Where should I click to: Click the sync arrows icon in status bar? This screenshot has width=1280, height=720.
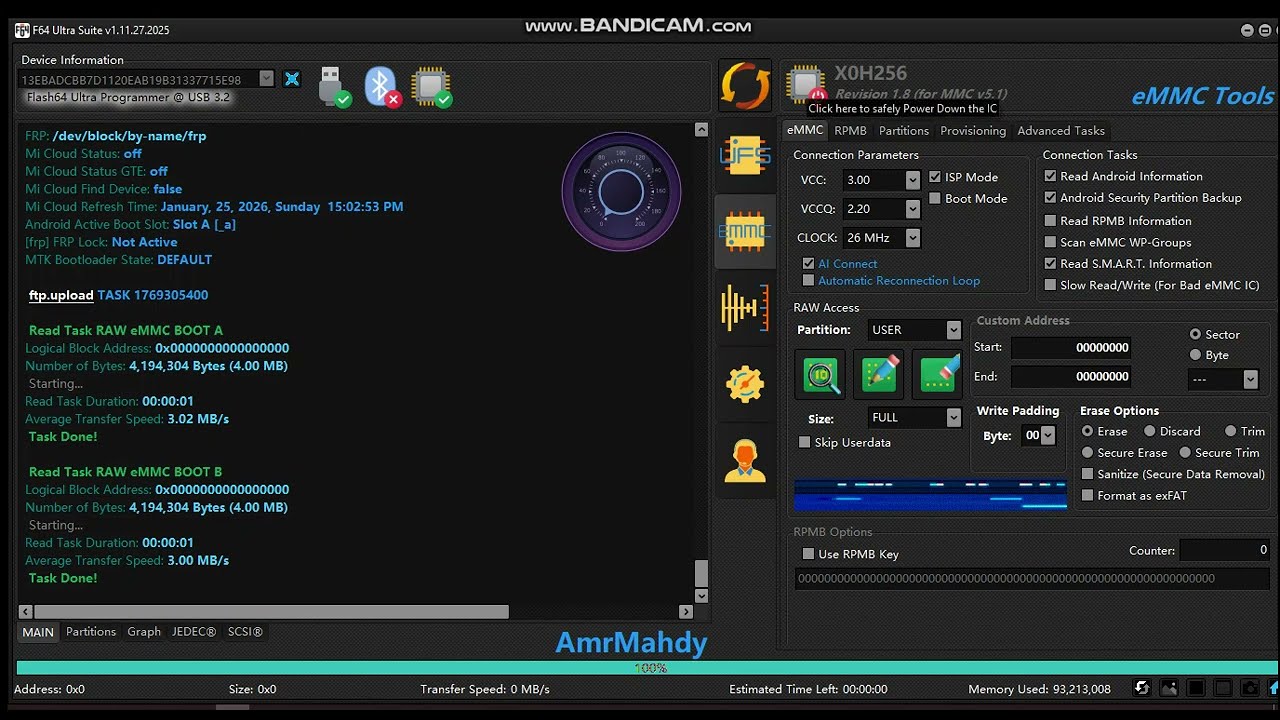point(1141,688)
